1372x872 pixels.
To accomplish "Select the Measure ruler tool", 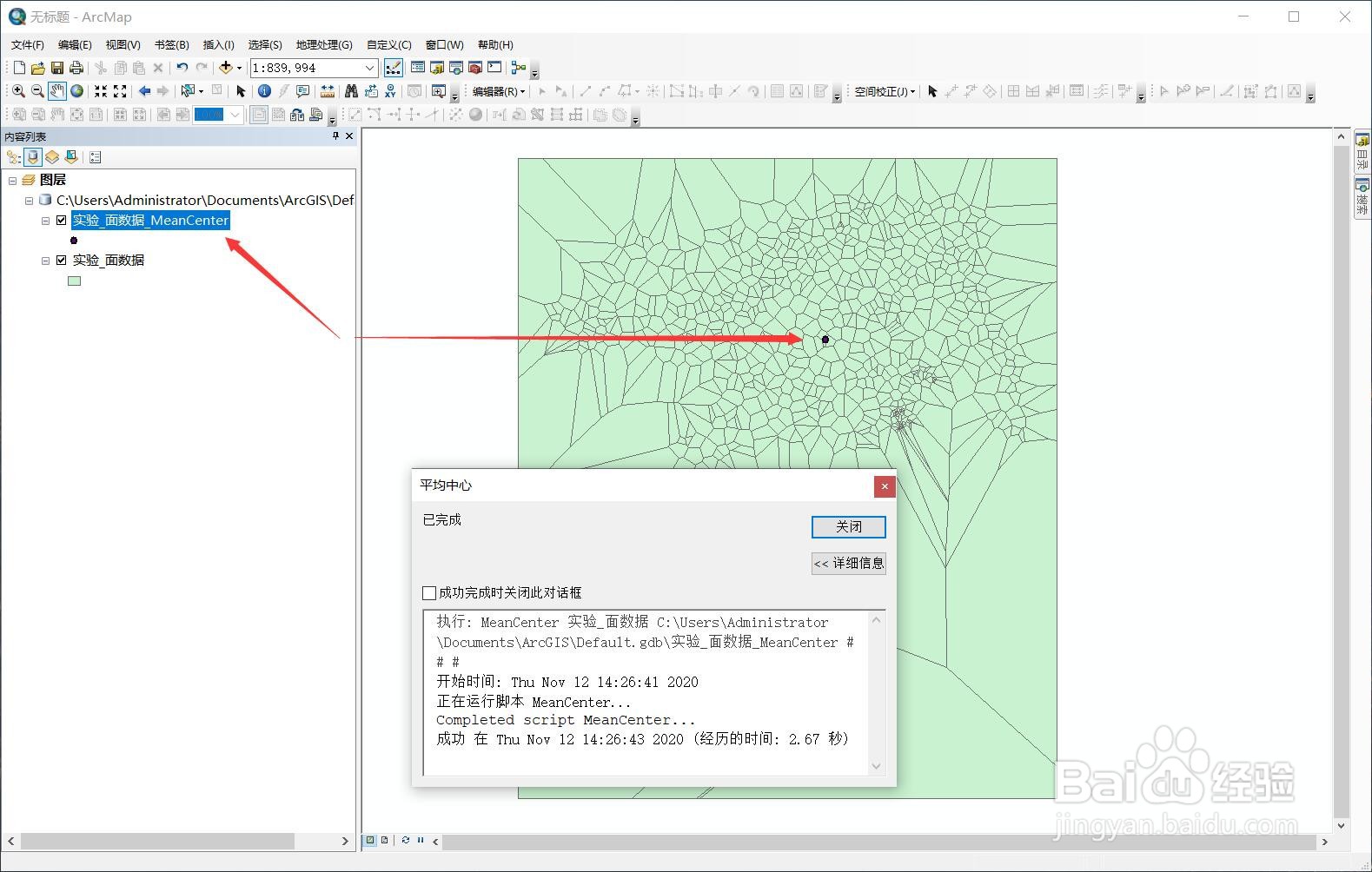I will 327,91.
